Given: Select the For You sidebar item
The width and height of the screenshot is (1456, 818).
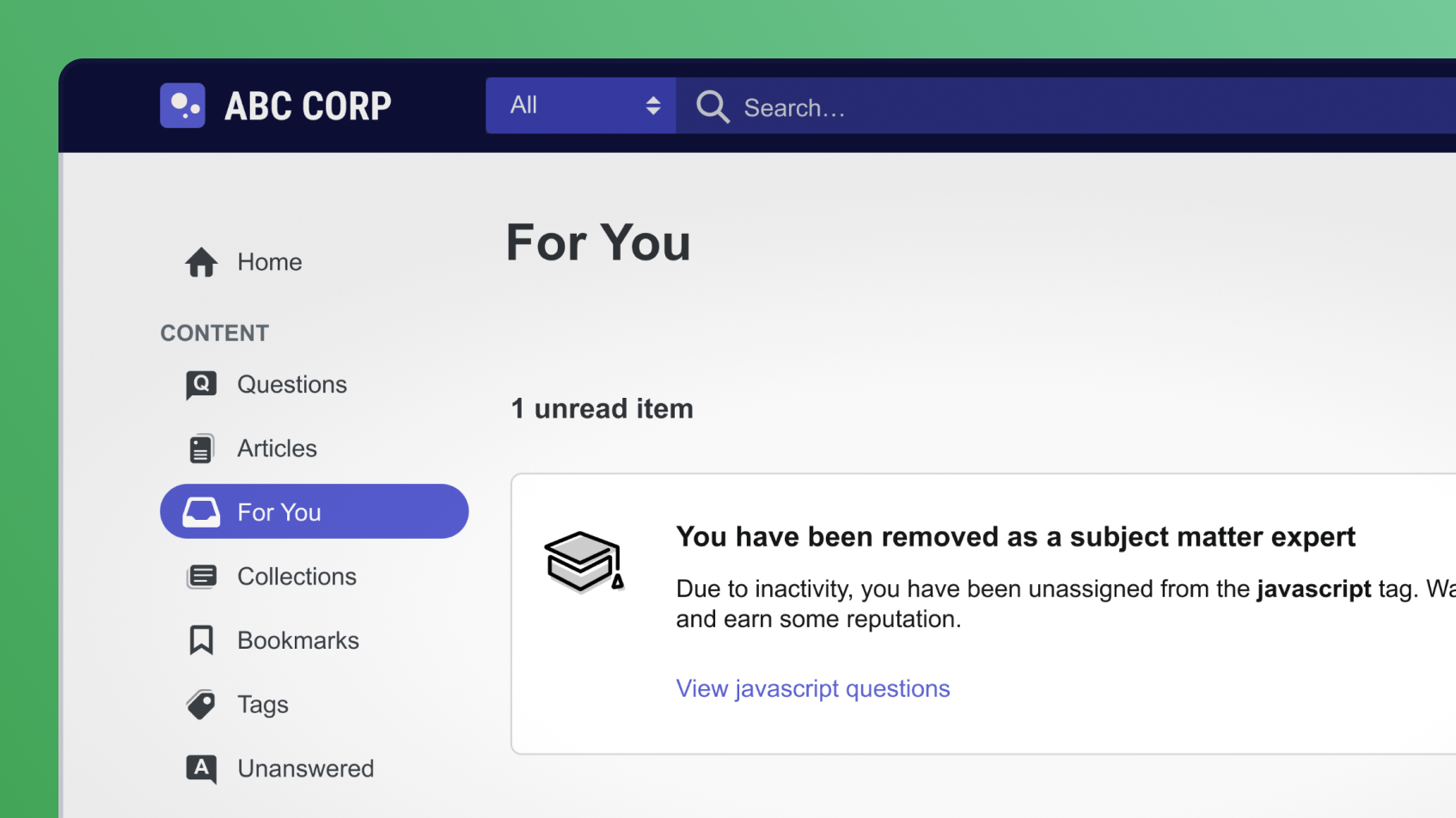Looking at the screenshot, I should click(x=314, y=511).
